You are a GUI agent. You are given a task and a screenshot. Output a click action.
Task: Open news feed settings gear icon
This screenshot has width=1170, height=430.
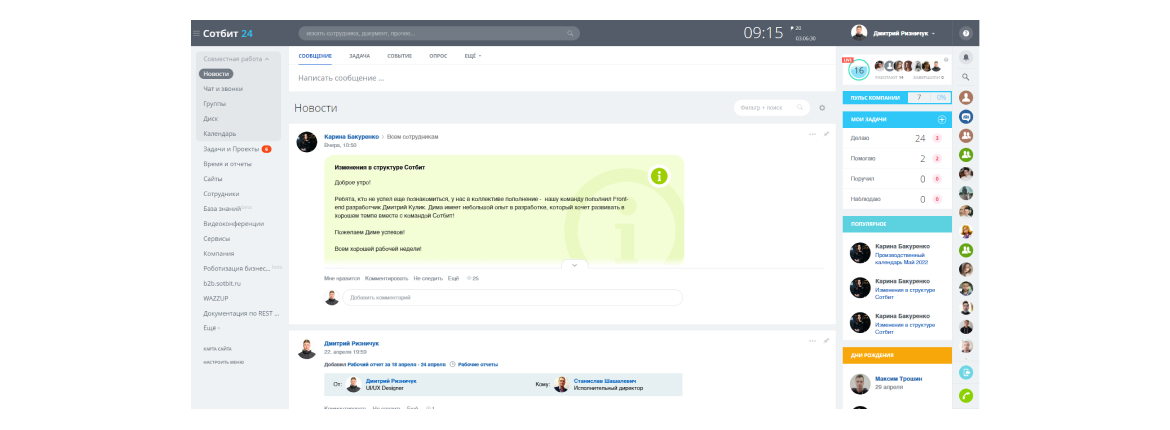[x=822, y=108]
